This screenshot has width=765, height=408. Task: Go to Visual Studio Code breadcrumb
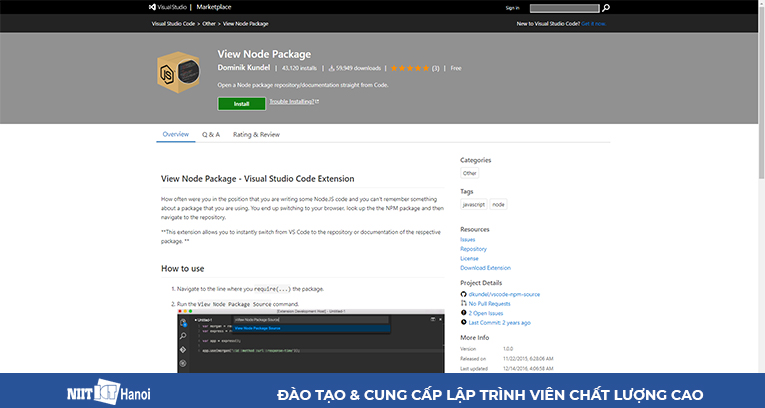click(173, 23)
